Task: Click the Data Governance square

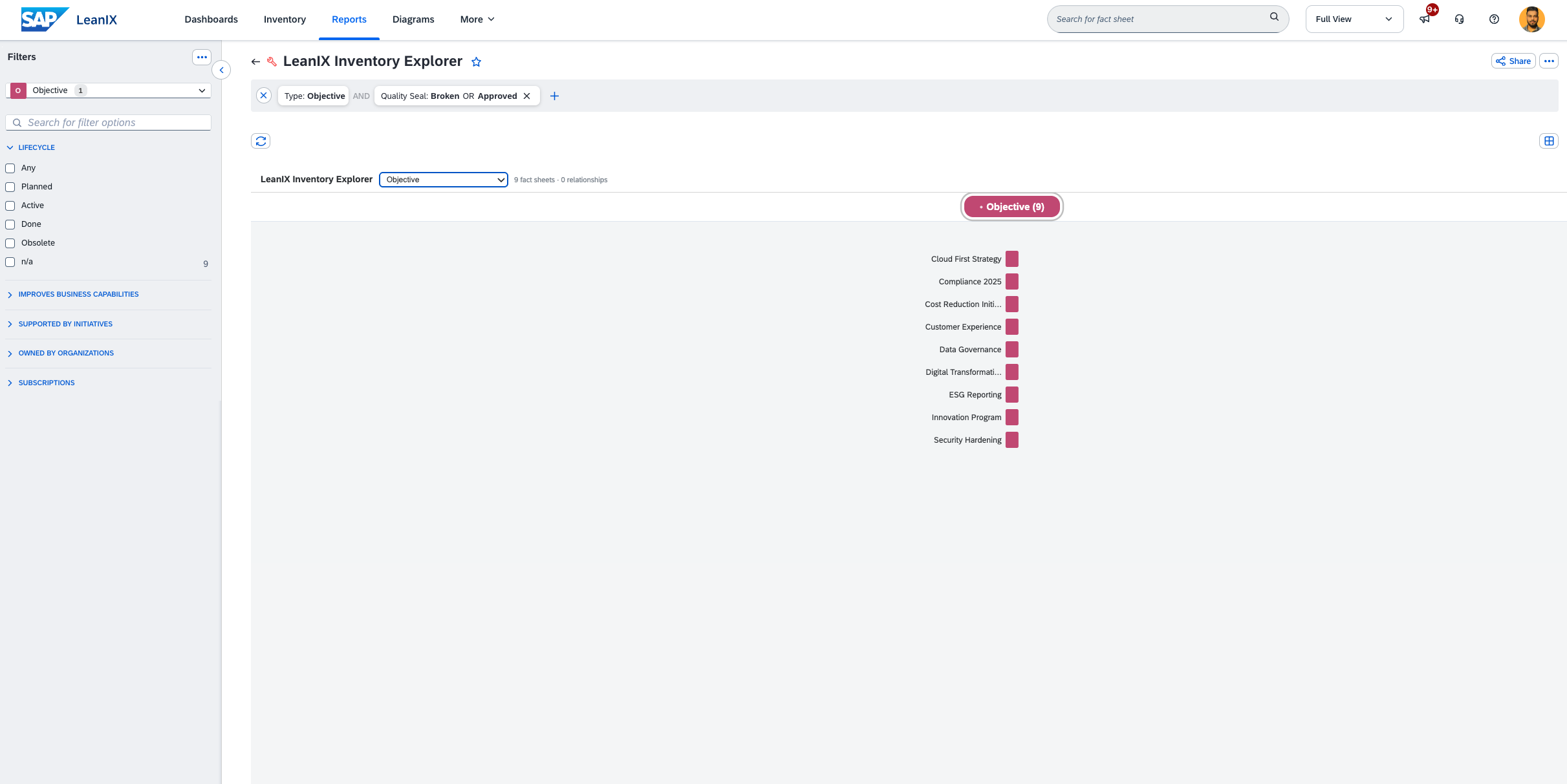Action: [x=1012, y=349]
